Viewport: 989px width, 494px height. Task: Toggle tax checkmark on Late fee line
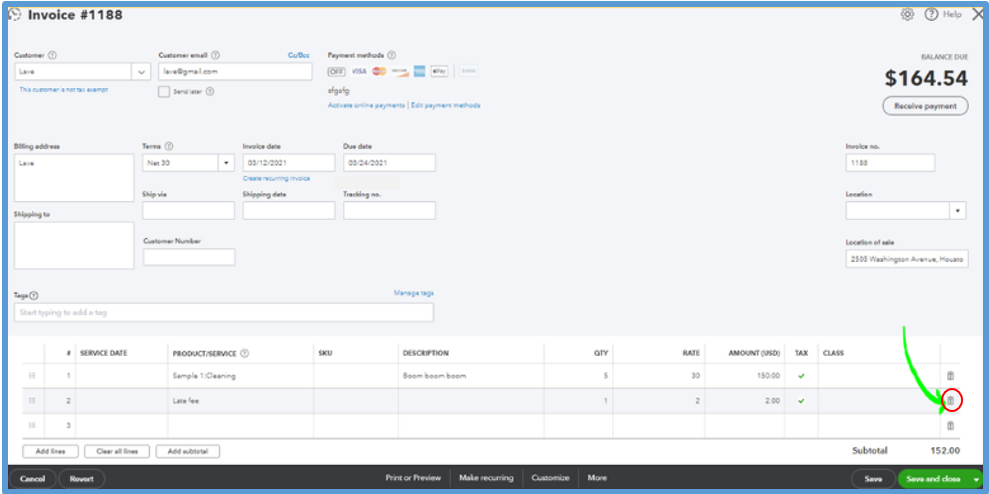(x=801, y=401)
